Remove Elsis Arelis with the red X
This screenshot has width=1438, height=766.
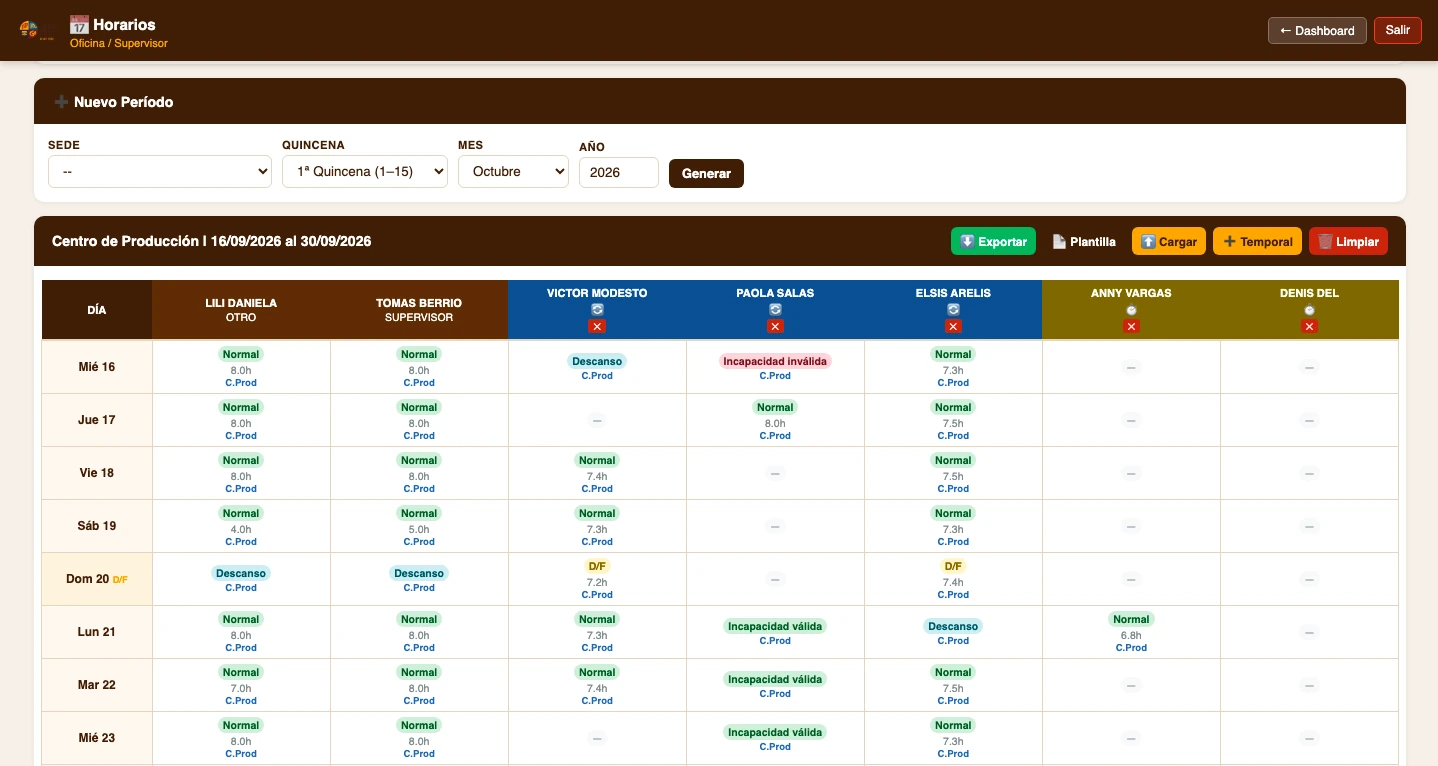[953, 327]
